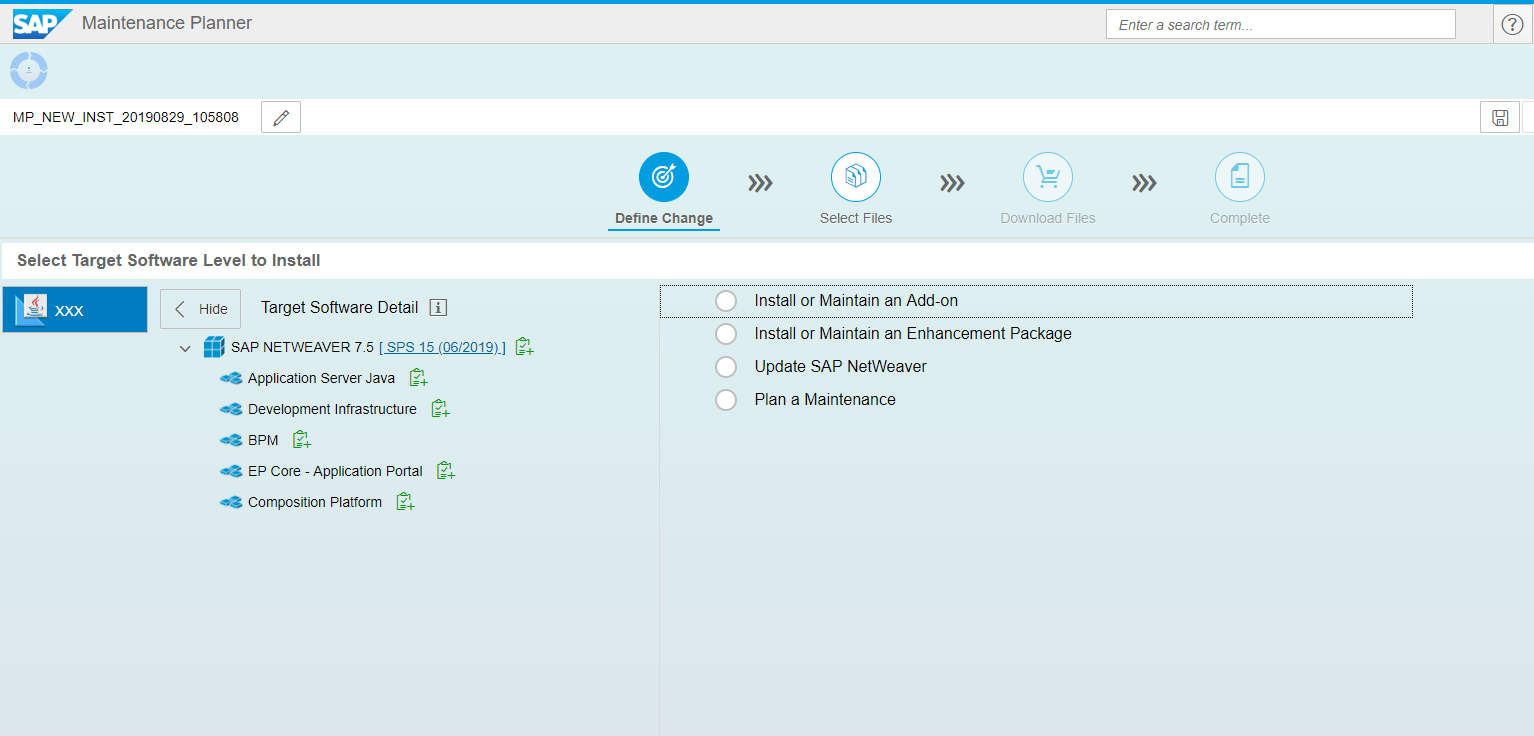The width and height of the screenshot is (1534, 736).
Task: Click the SAP NETWEAVER 7.5 label
Action: (302, 347)
